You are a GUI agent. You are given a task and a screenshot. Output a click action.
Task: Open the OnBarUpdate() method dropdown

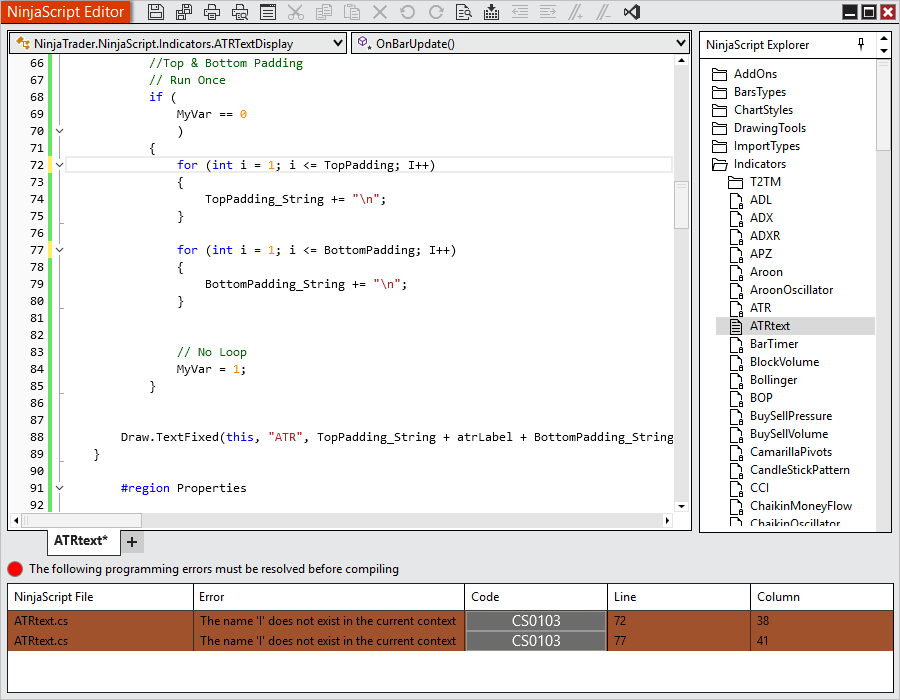520,44
